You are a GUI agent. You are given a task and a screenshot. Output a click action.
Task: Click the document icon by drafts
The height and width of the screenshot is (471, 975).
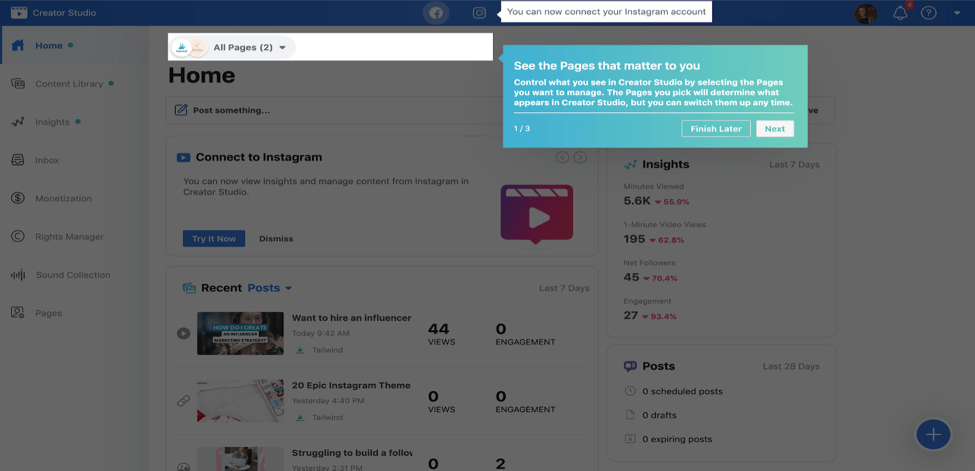pos(630,415)
